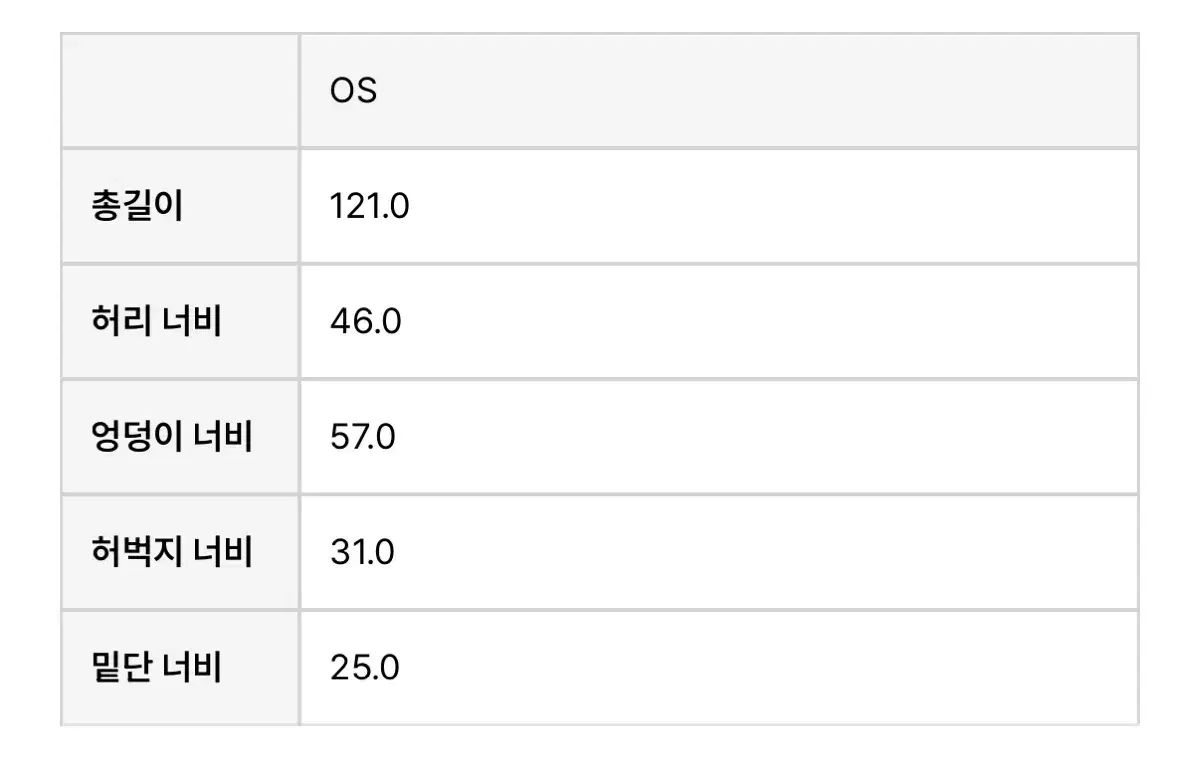Click the word 허벅지 in thigh row
The height and width of the screenshot is (774, 1200).
pos(137,552)
